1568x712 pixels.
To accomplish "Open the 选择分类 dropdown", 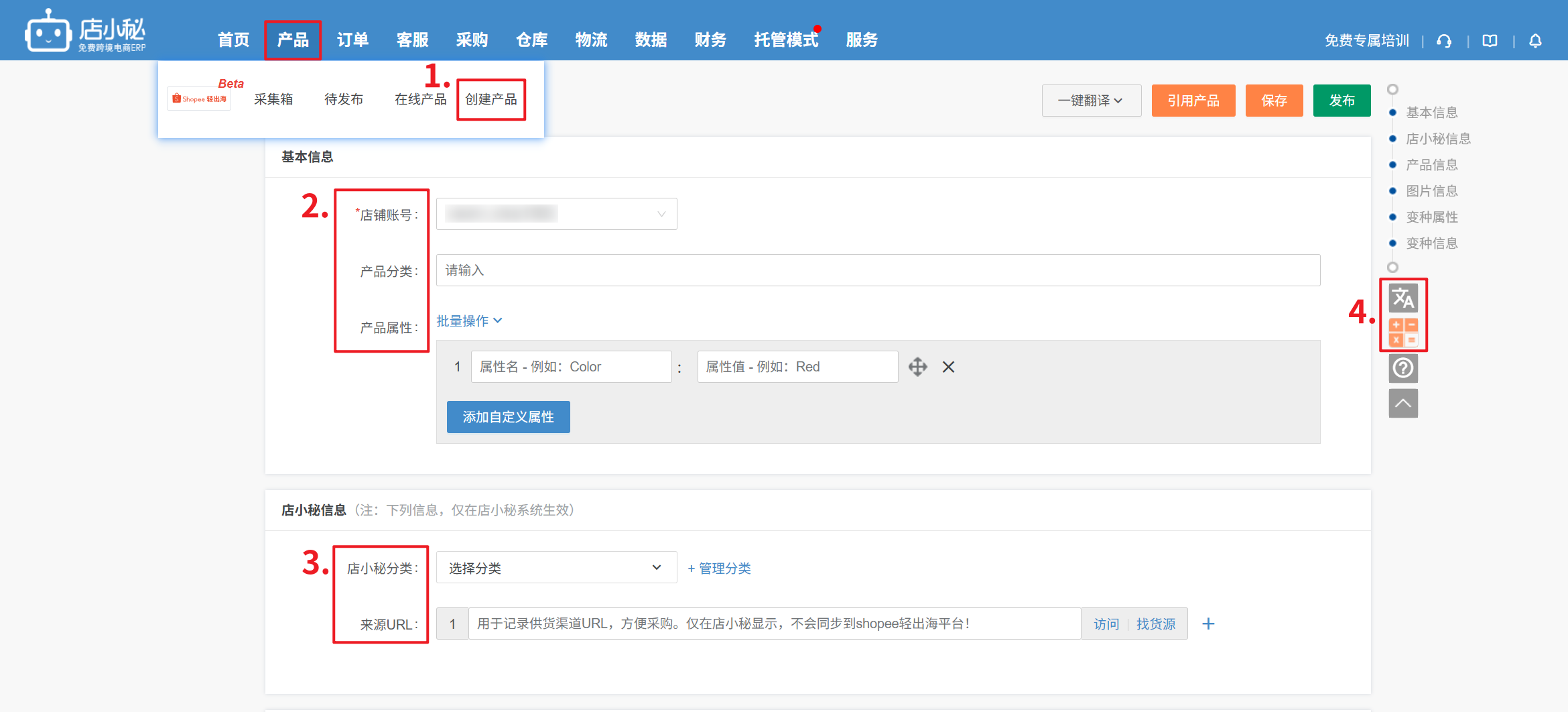I will (556, 568).
